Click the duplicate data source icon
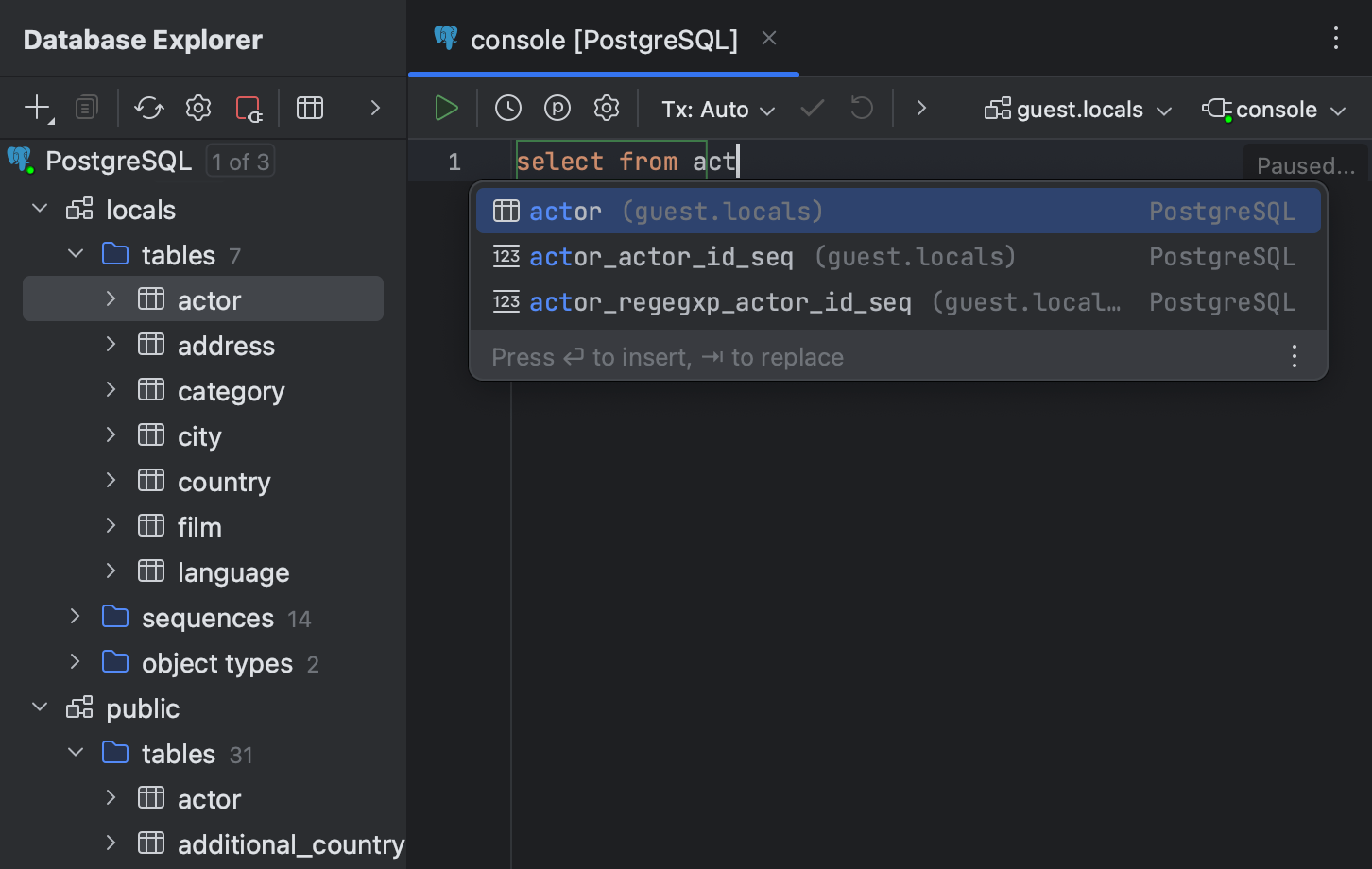The width and height of the screenshot is (1372, 869). coord(86,108)
